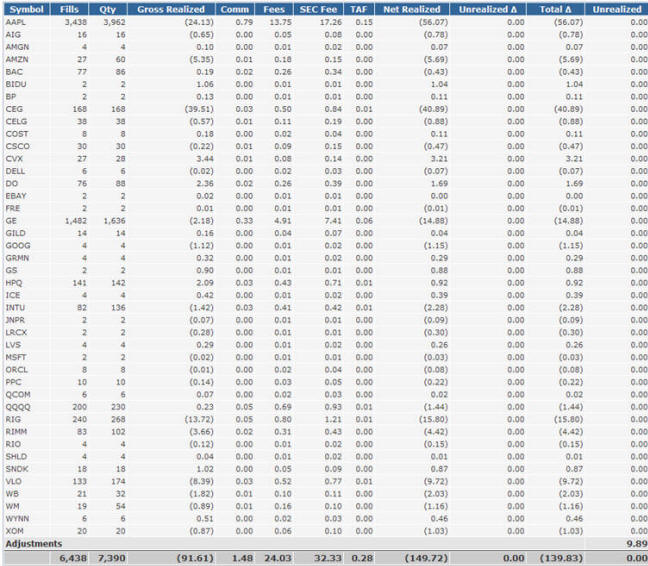
Task: Select the PPC symbol
Action: point(13,382)
